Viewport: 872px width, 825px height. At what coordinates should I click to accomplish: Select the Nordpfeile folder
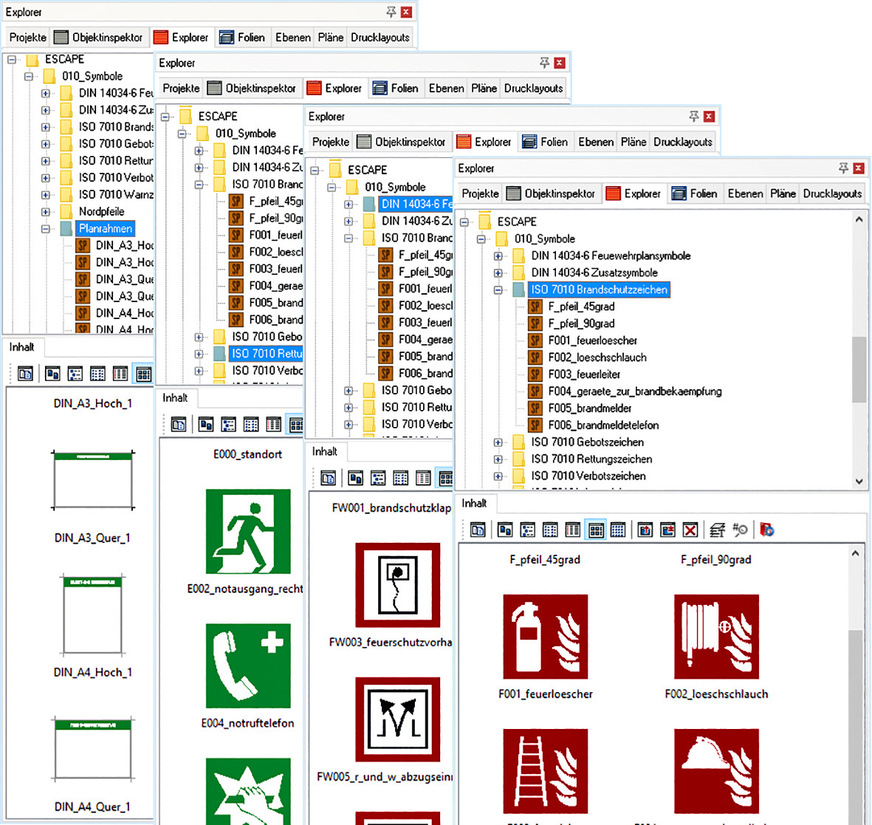pyautogui.click(x=101, y=212)
